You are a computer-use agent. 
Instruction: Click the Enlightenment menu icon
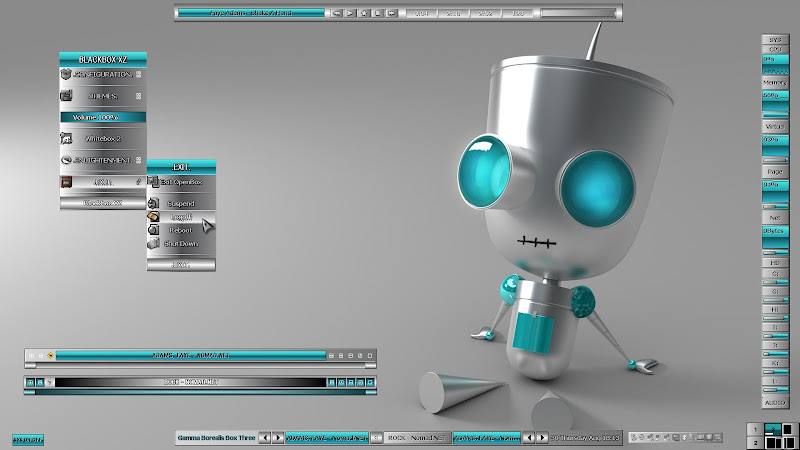(x=67, y=160)
